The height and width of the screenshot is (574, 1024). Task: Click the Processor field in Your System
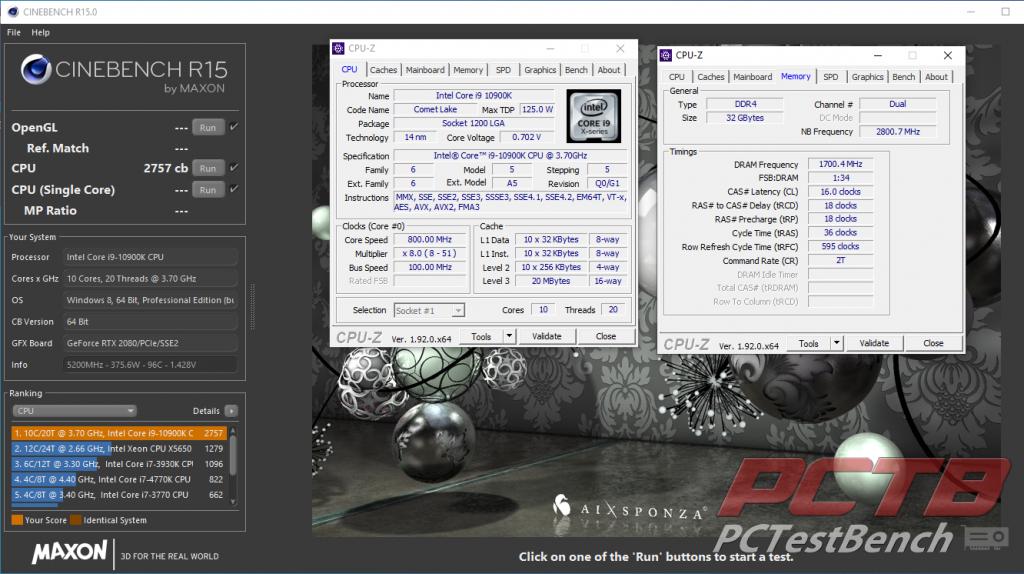[x=150, y=257]
